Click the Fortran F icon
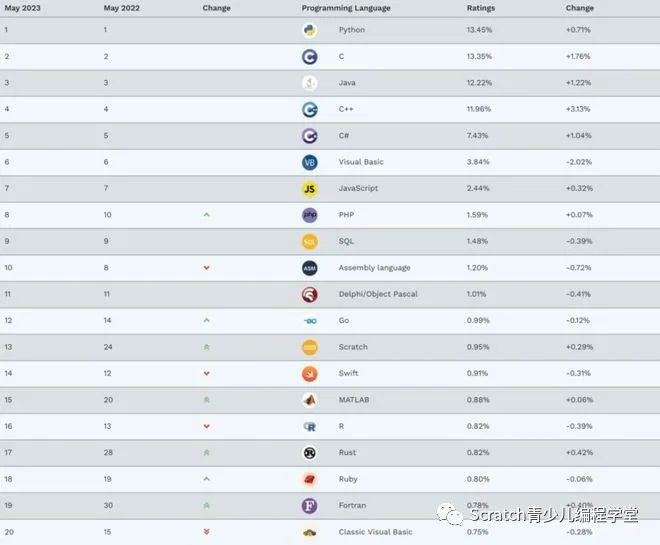The image size is (660, 545). (310, 506)
